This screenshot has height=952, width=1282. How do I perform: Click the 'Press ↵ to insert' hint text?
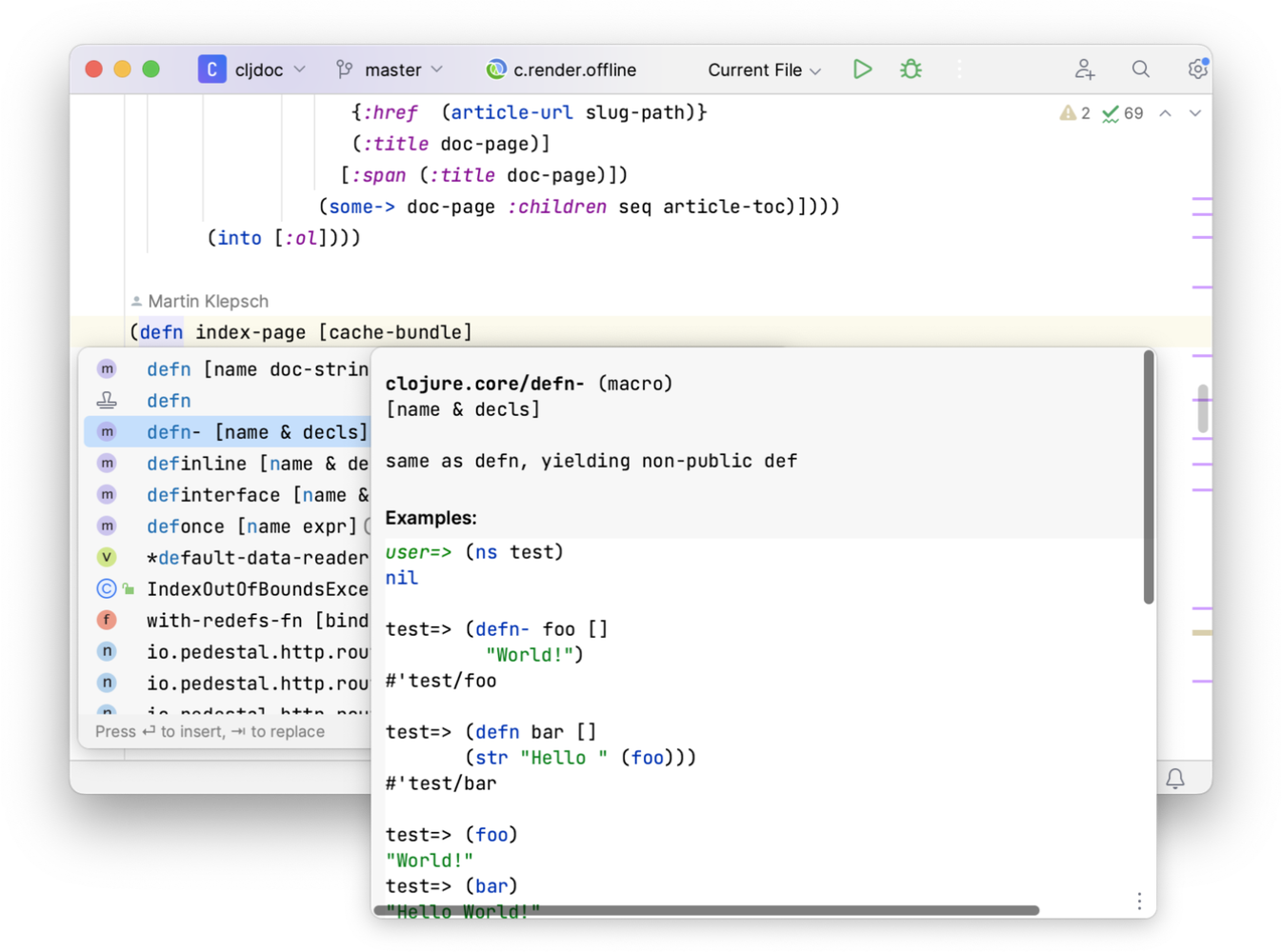click(210, 731)
